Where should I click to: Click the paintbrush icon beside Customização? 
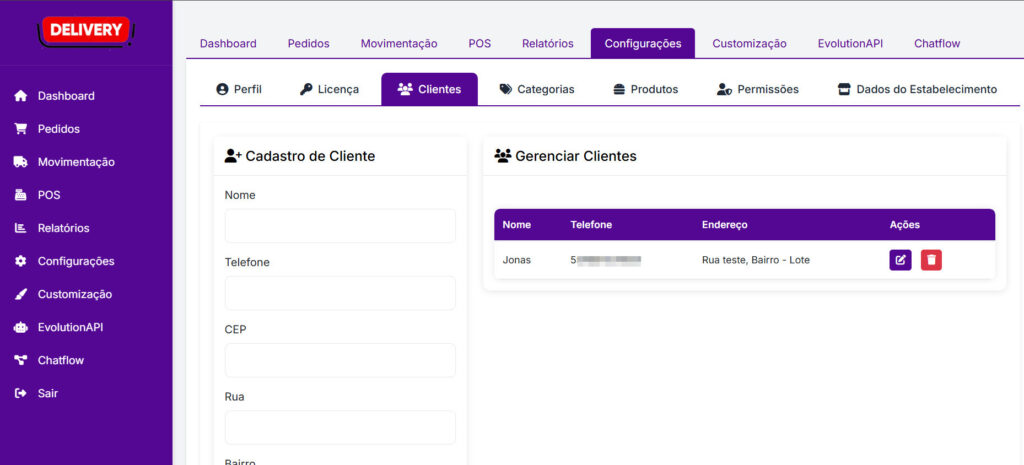click(21, 294)
